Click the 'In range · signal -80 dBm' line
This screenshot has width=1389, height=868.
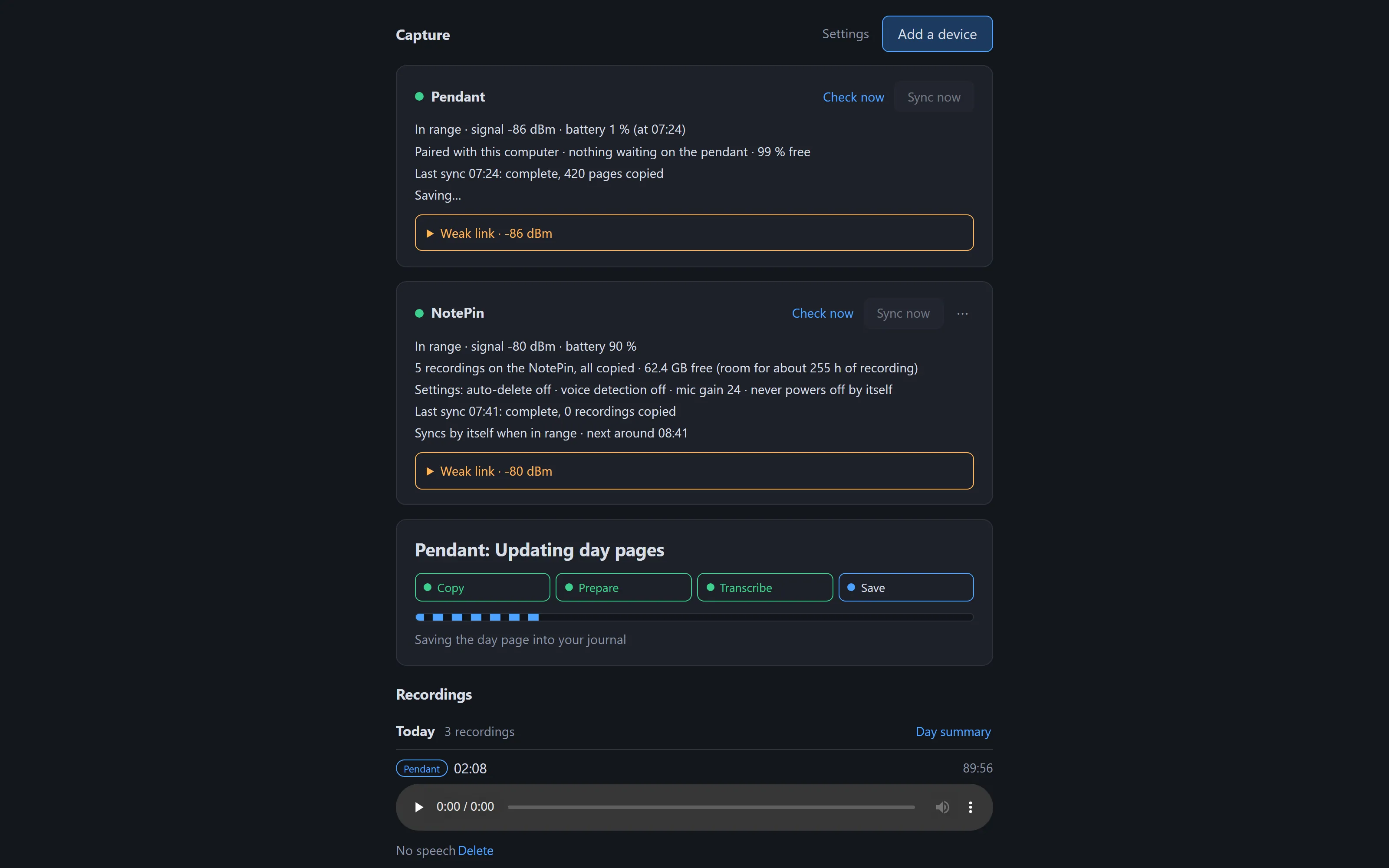pos(525,346)
